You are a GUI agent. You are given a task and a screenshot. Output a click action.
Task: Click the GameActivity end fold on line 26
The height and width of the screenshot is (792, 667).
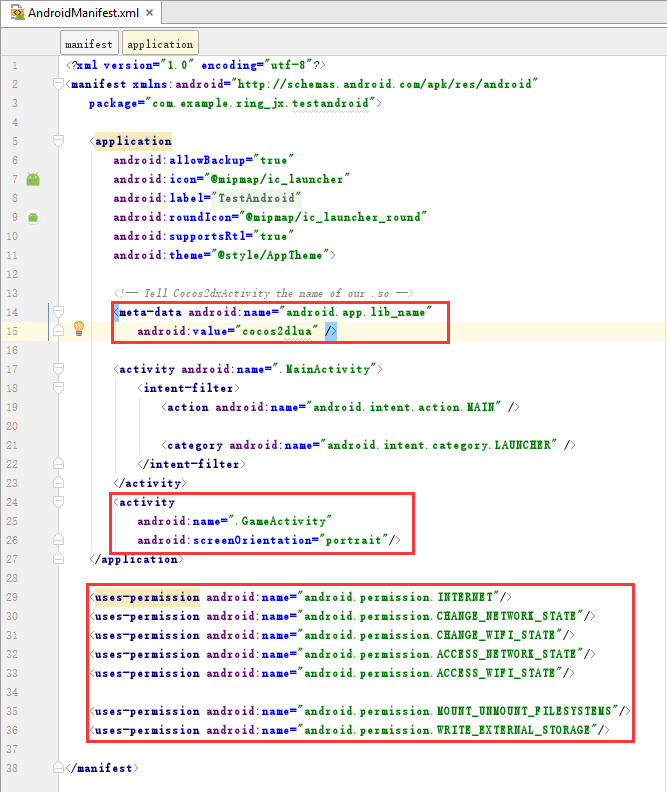(x=58, y=540)
